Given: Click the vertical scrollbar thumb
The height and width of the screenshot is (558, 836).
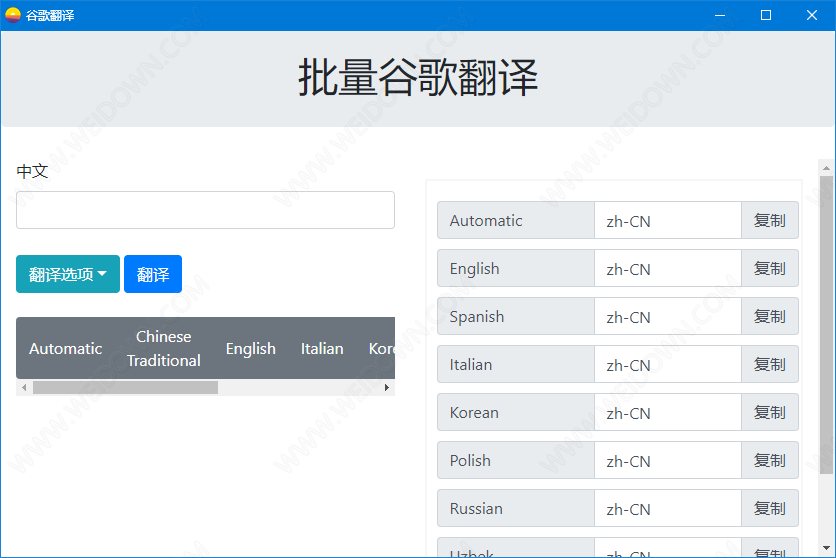Looking at the screenshot, I should coord(826,325).
